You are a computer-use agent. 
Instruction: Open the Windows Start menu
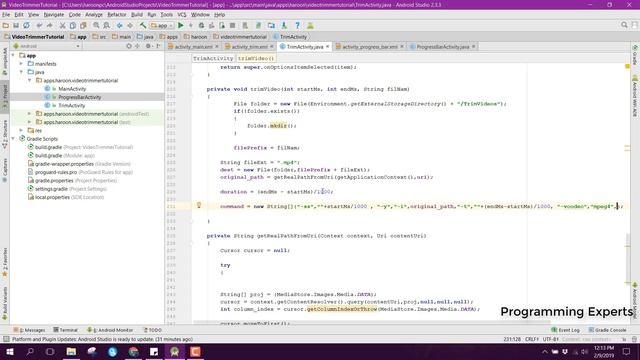(10, 351)
